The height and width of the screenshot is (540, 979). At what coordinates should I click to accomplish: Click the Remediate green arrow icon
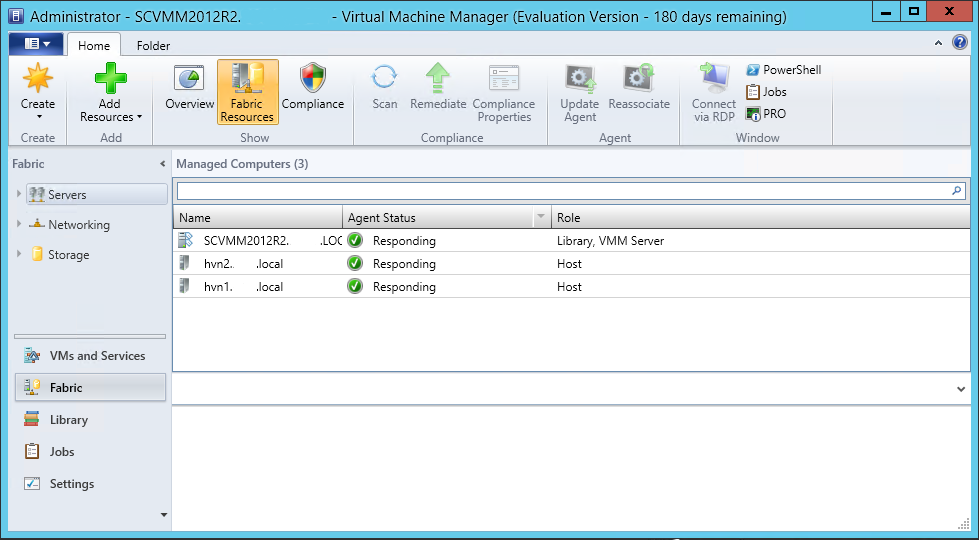438,78
